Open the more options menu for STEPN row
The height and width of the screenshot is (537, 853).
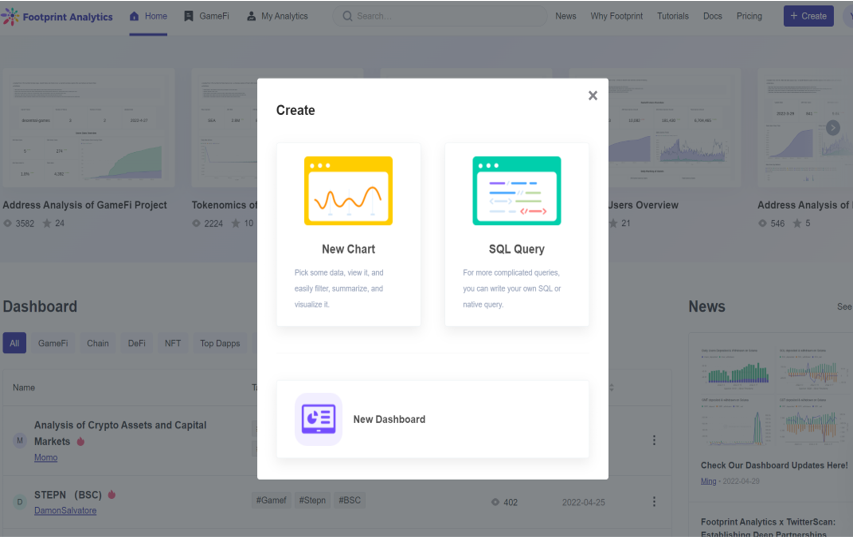pyautogui.click(x=654, y=502)
